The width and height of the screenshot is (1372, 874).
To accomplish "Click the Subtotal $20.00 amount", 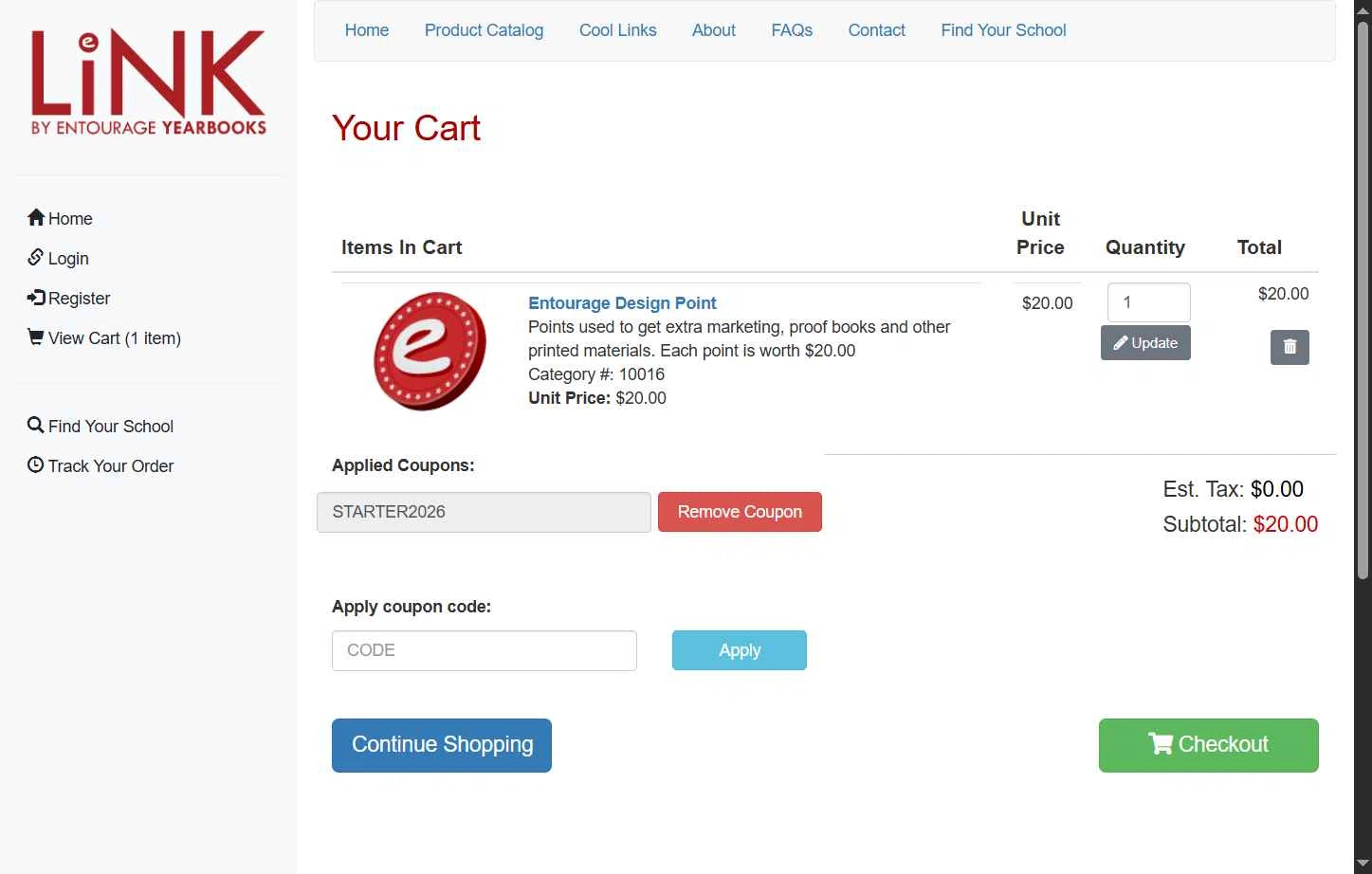I will click(x=1286, y=524).
